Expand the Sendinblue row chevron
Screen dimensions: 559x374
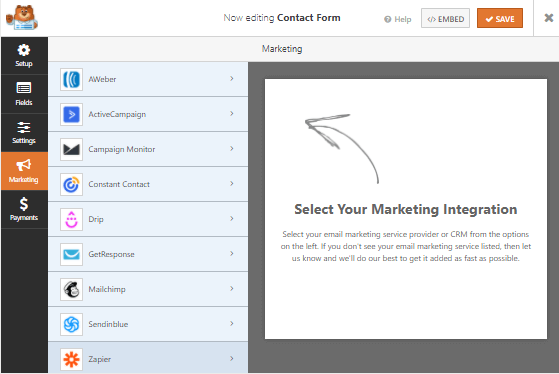click(232, 323)
